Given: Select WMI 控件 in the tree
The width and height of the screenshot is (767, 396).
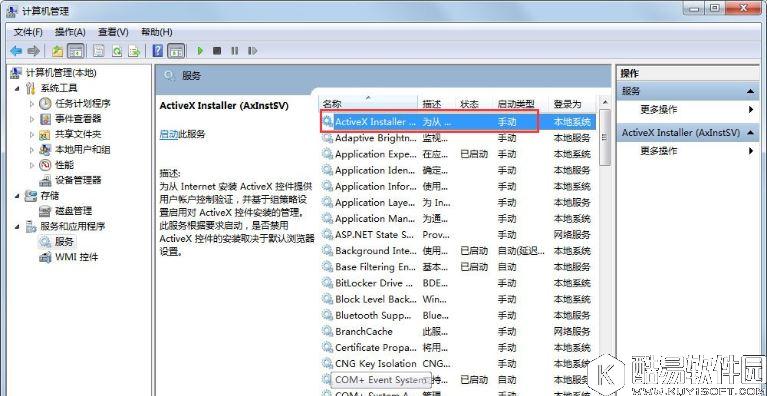Looking at the screenshot, I should click(x=76, y=257).
